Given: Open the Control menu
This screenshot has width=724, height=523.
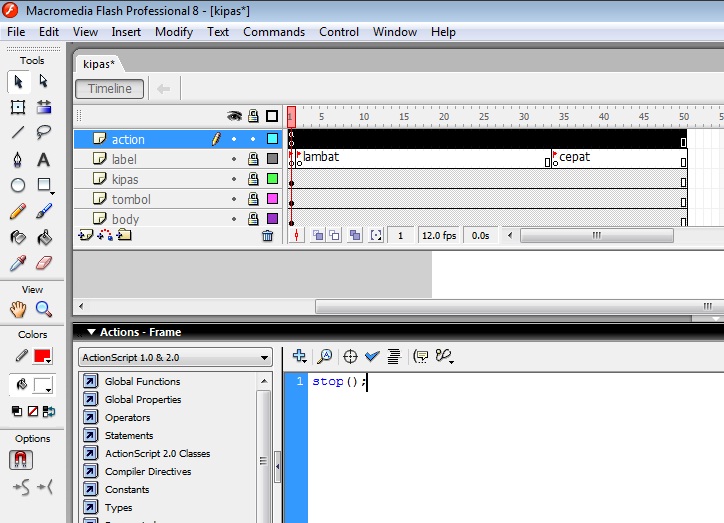Looking at the screenshot, I should point(339,32).
